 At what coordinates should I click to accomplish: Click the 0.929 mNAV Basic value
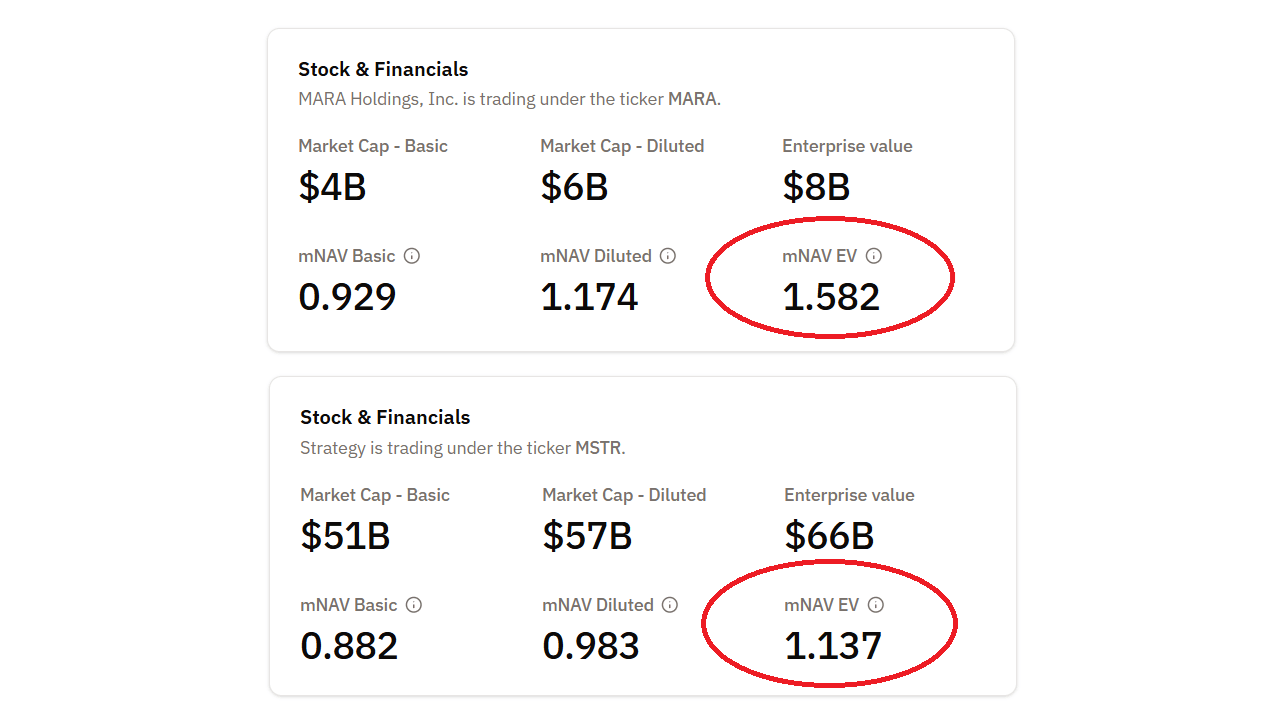(x=347, y=297)
